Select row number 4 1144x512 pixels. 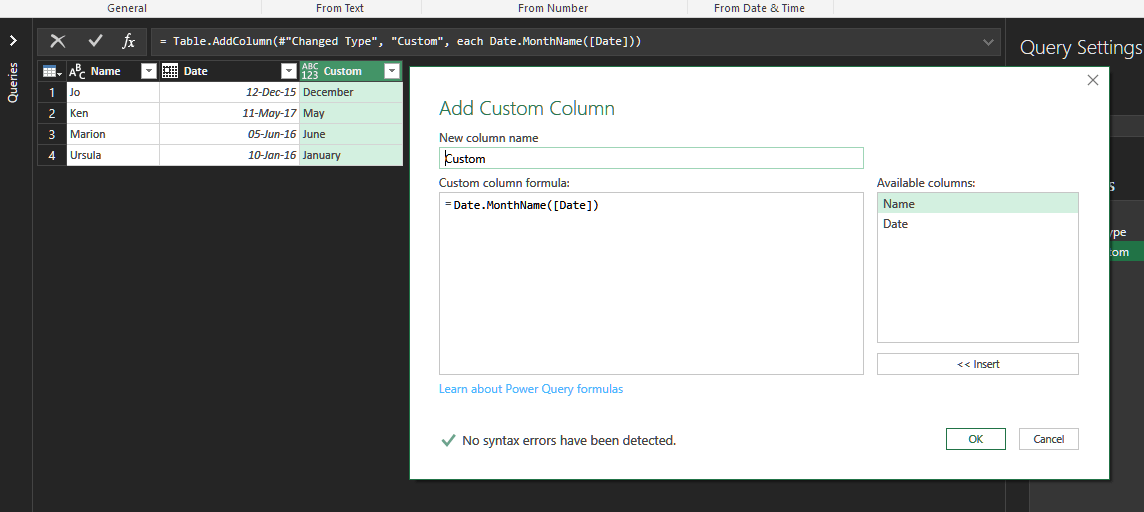click(52, 155)
